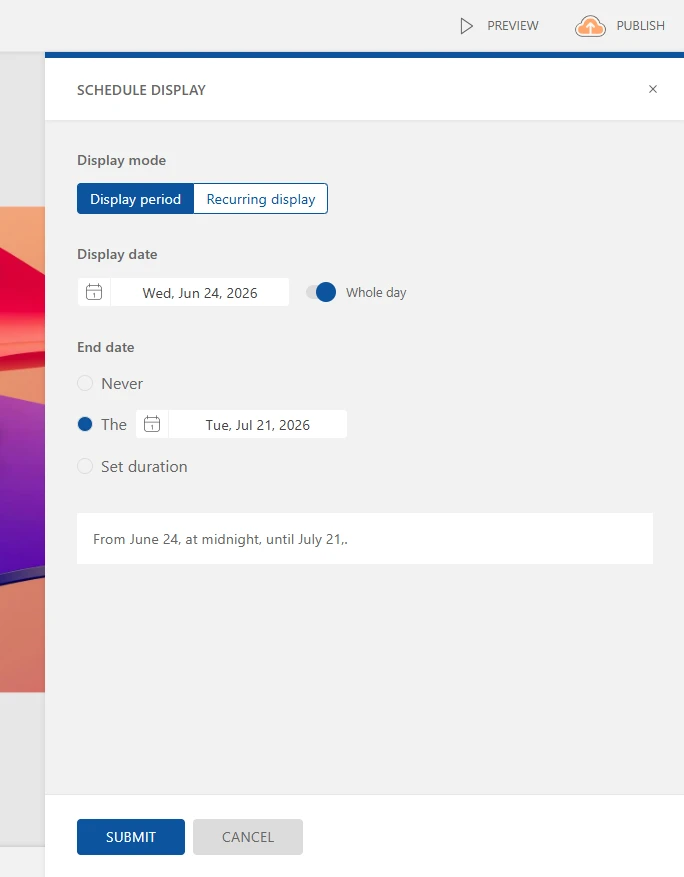Select the Never end date option

point(85,383)
